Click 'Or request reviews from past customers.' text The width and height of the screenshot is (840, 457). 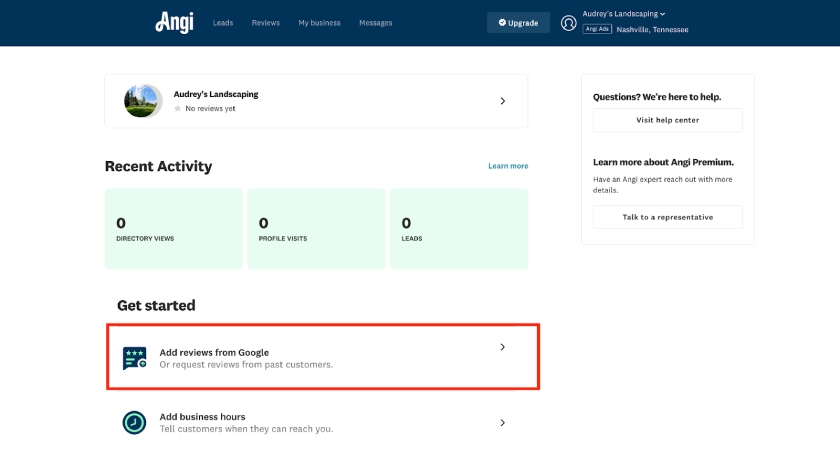(246, 365)
